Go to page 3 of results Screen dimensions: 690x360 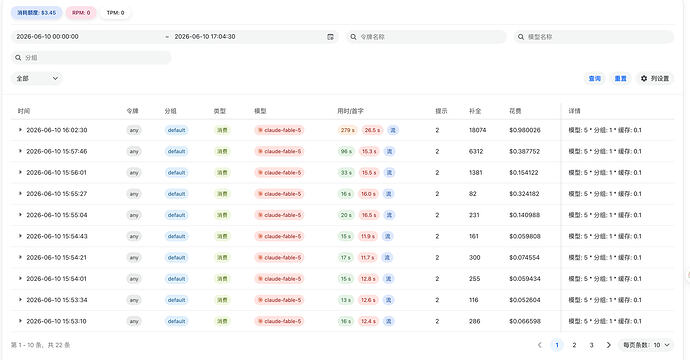[591, 345]
